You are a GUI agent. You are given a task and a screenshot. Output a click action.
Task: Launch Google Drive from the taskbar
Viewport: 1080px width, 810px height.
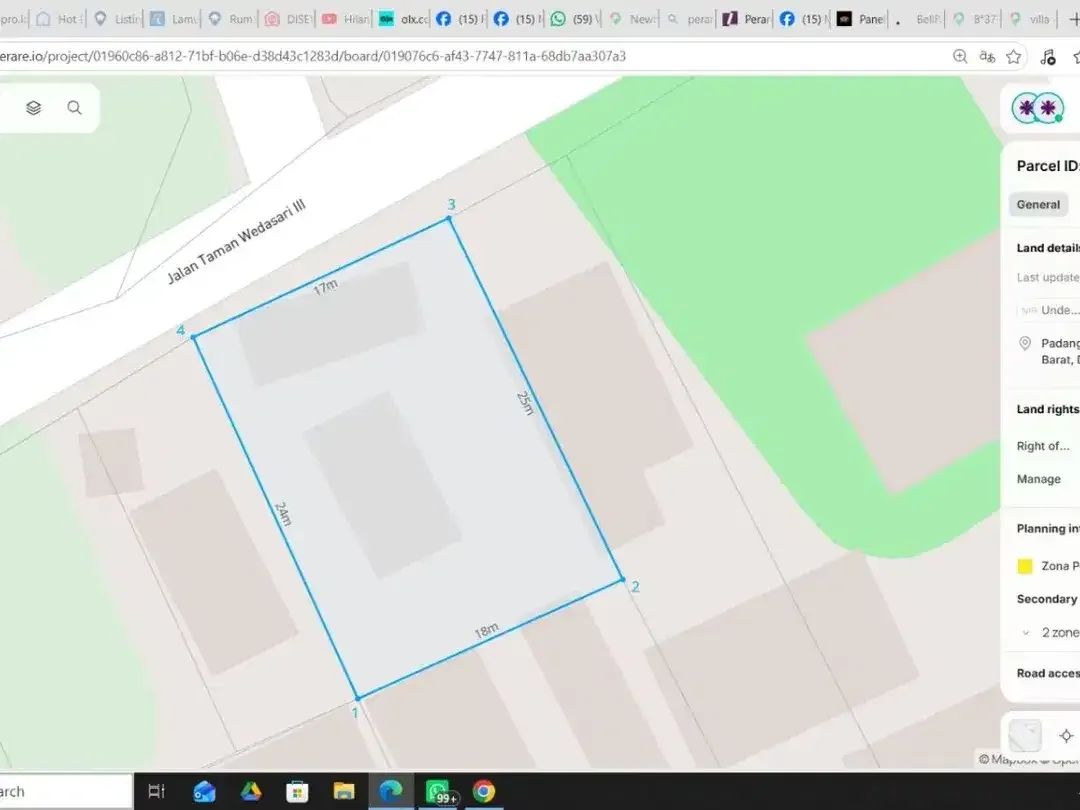[x=251, y=791]
